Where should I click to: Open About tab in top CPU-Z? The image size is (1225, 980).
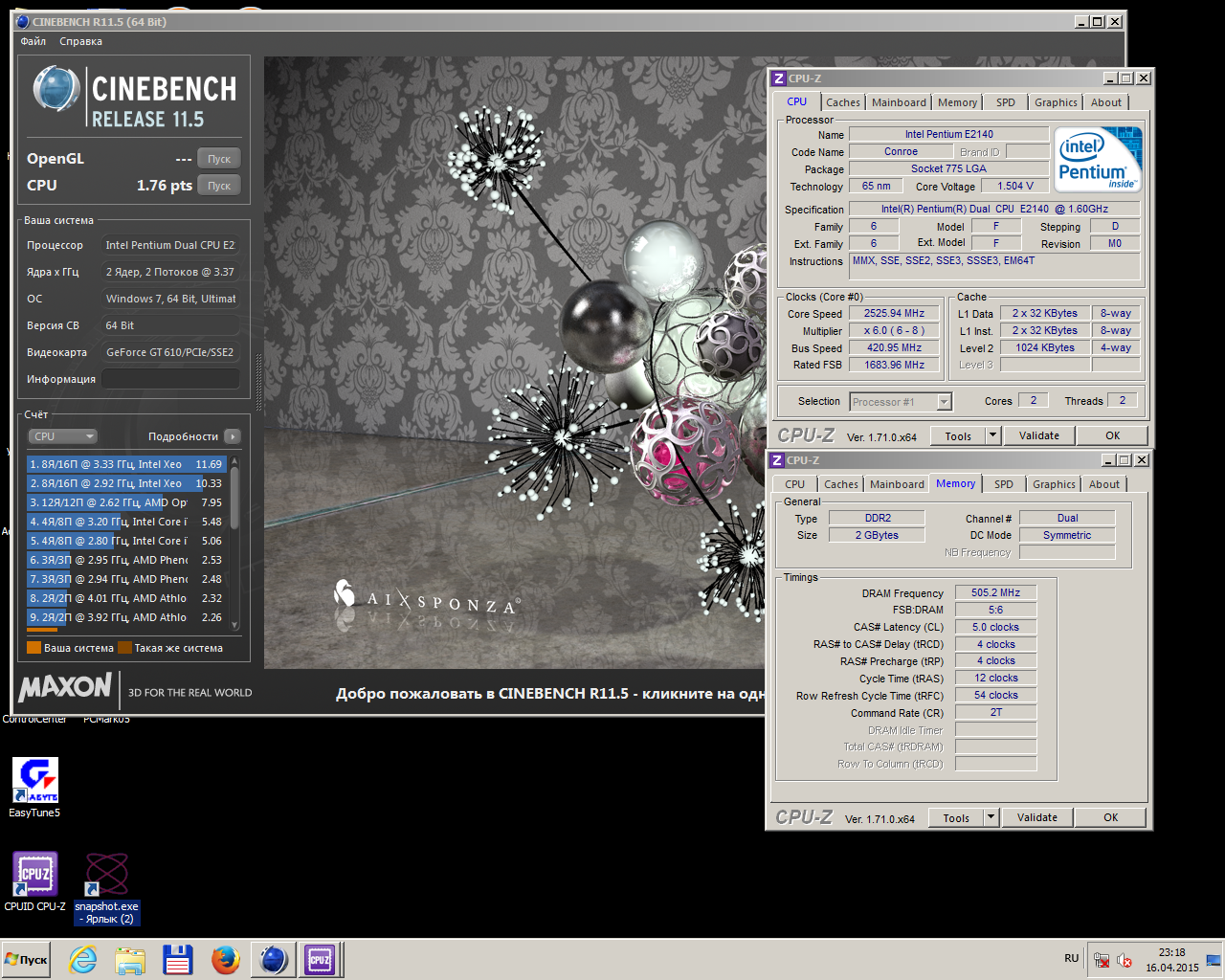(1106, 102)
